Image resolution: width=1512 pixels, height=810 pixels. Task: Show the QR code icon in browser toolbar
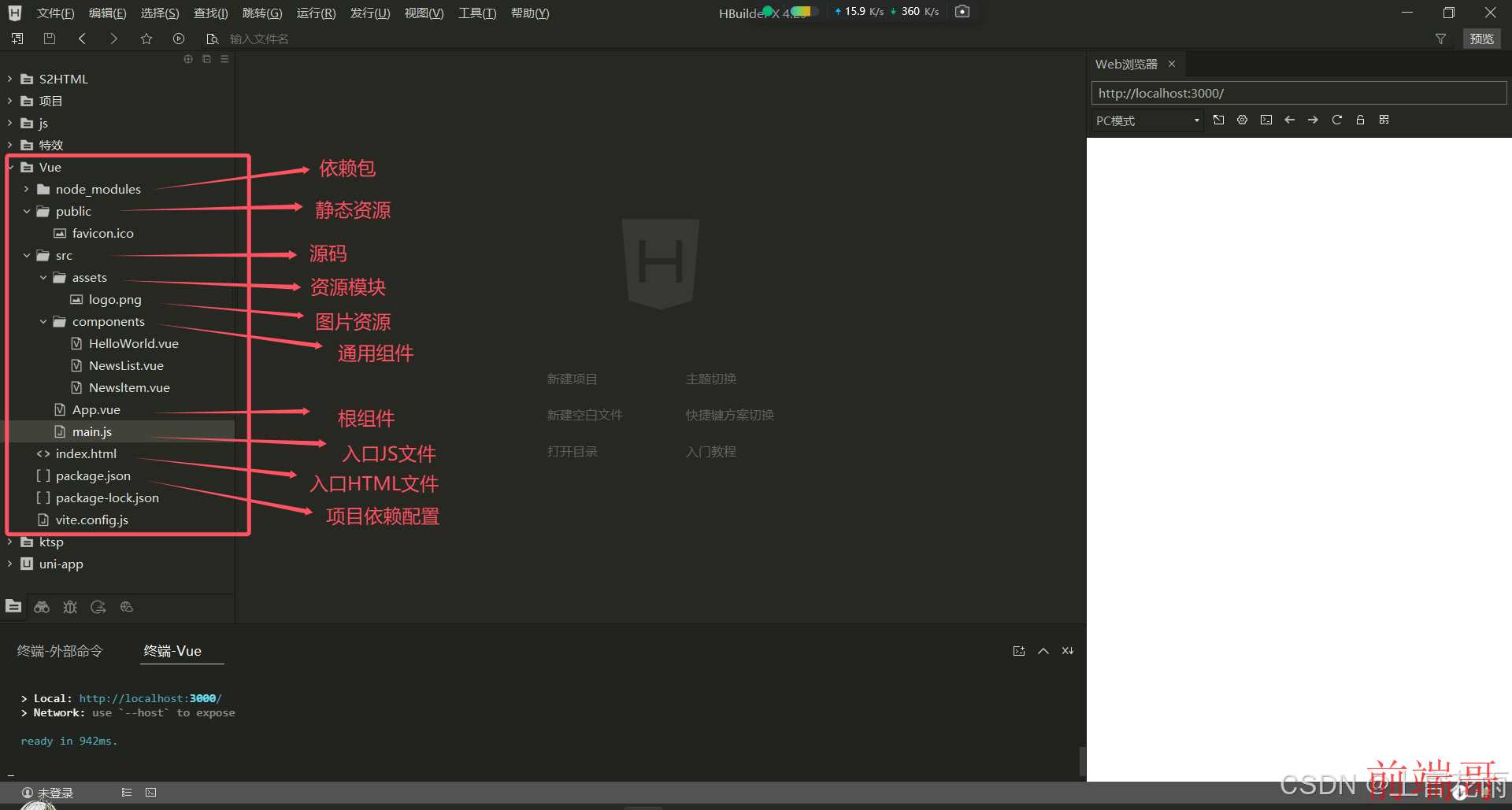pos(1384,120)
